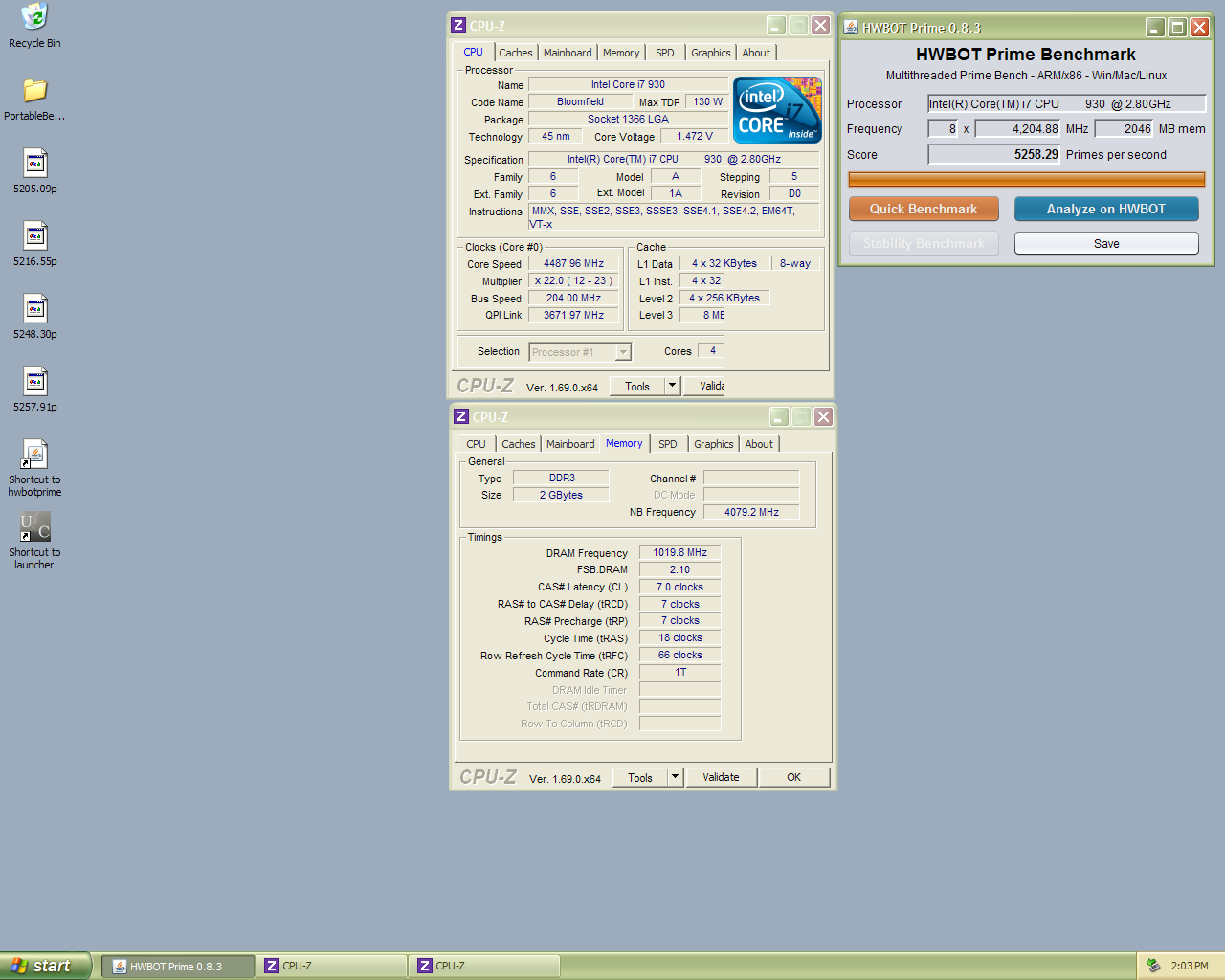Open the Windows start button
Screen dimensions: 1225x980
[x=46, y=966]
